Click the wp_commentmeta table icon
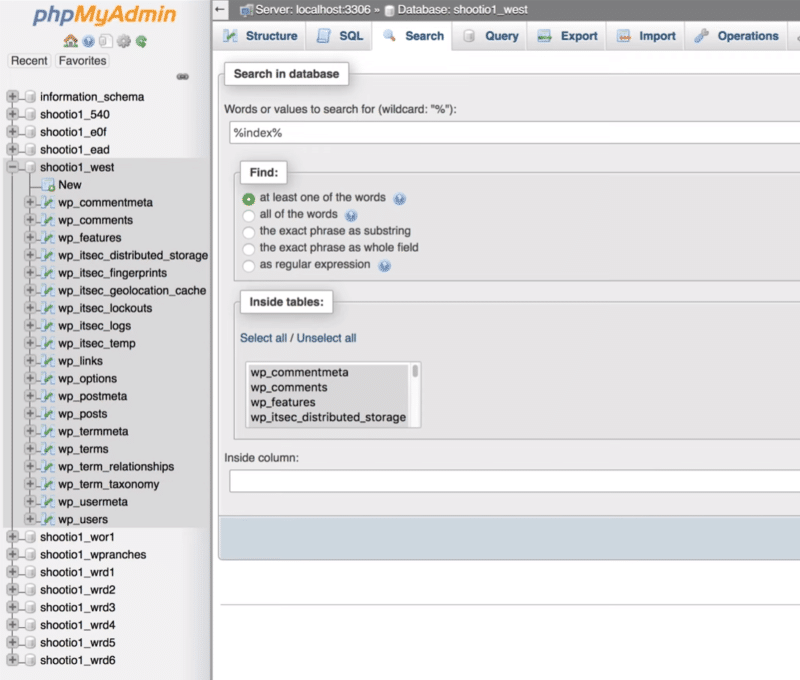The image size is (800, 680). (x=48, y=203)
